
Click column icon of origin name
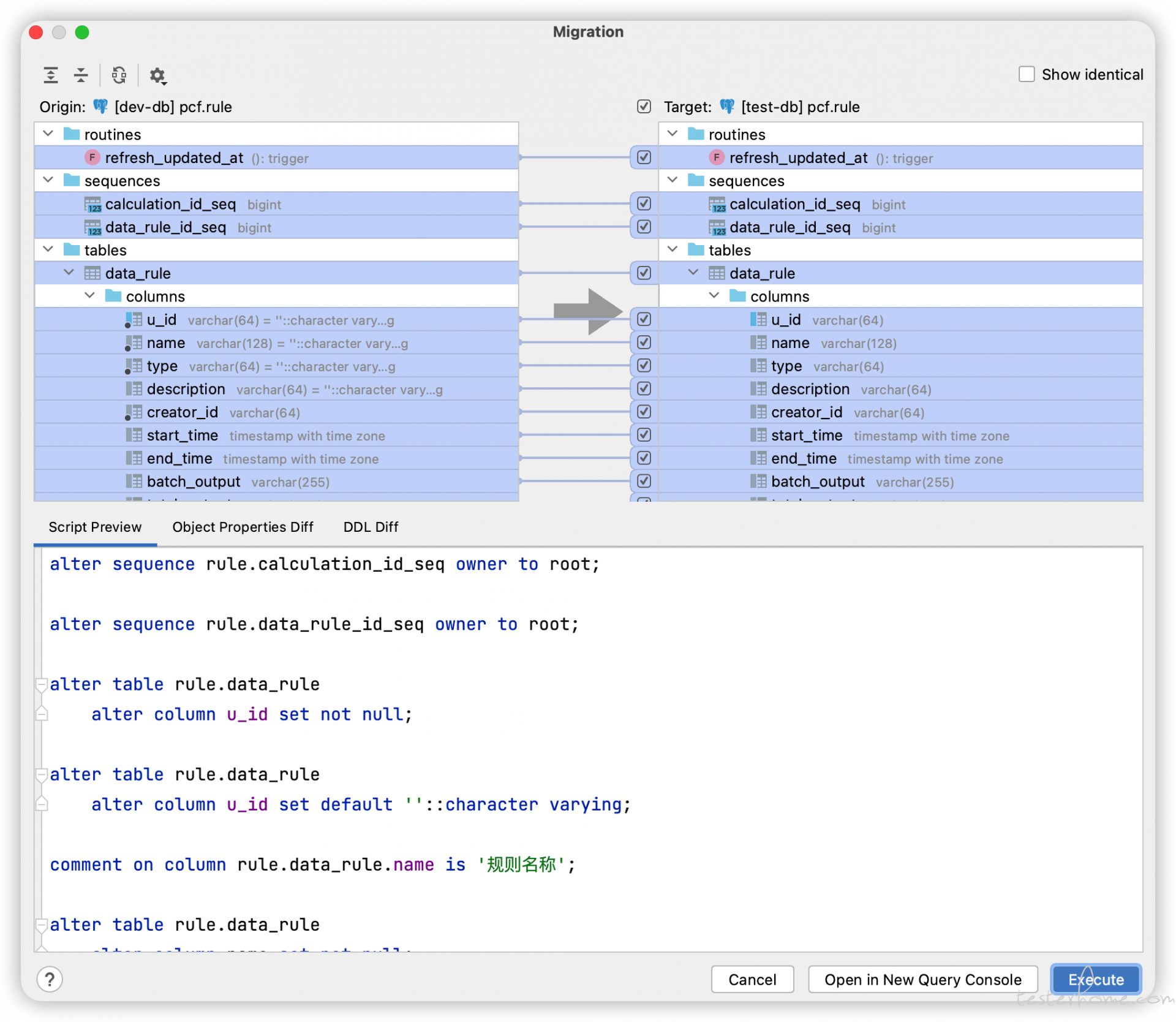(x=133, y=343)
